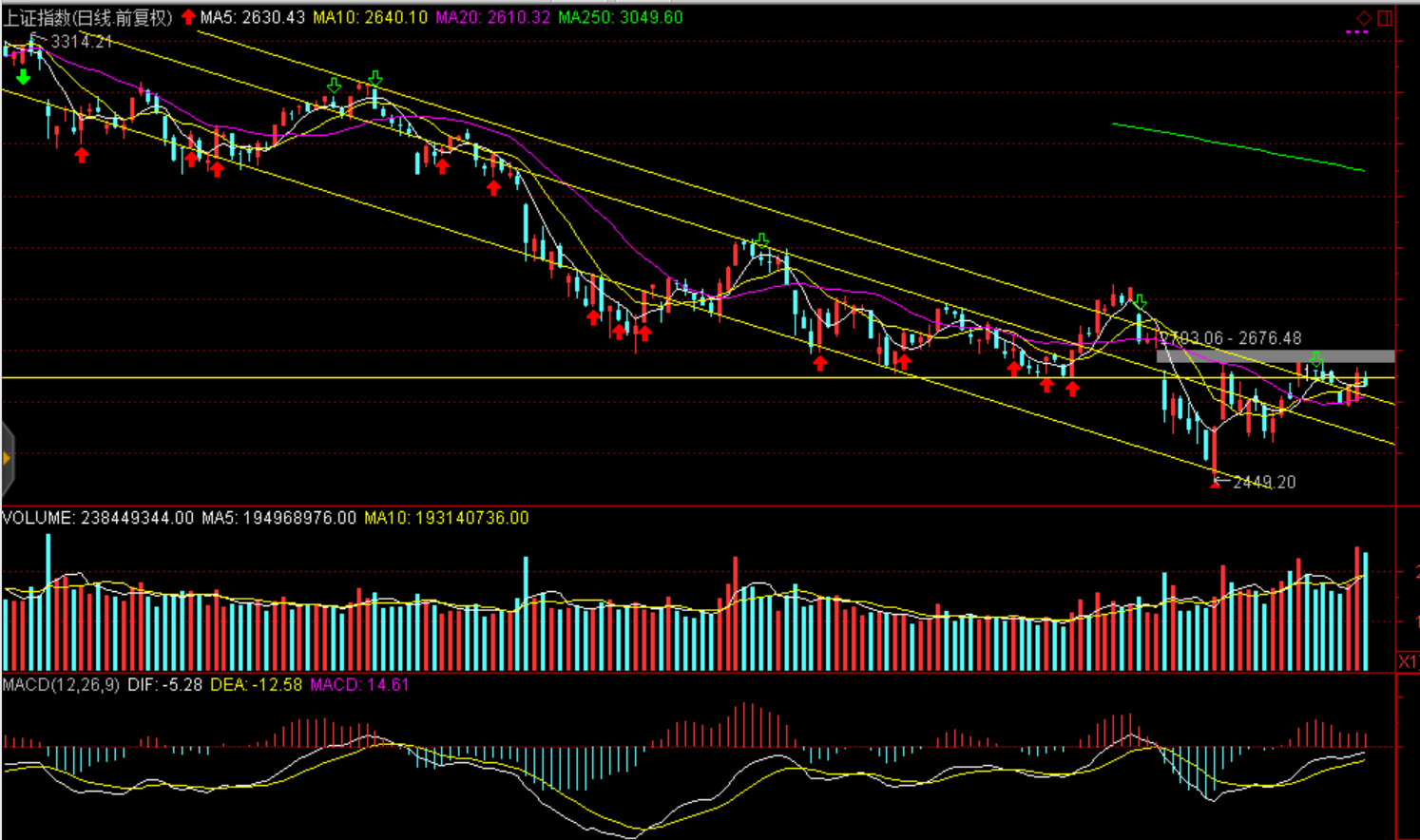Click the magenta dashed line legend icon
Viewport: 1420px width, 840px height.
point(1357,33)
